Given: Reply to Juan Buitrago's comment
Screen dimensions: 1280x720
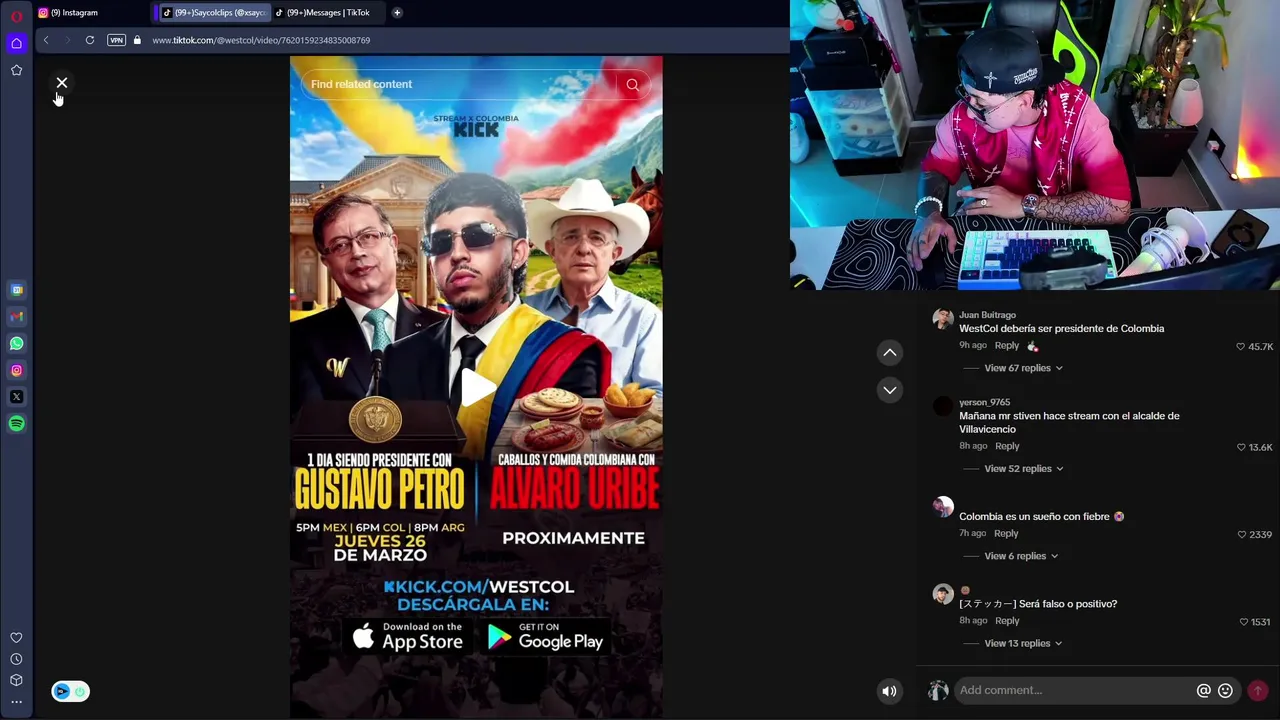Looking at the screenshot, I should pyautogui.click(x=1006, y=346).
